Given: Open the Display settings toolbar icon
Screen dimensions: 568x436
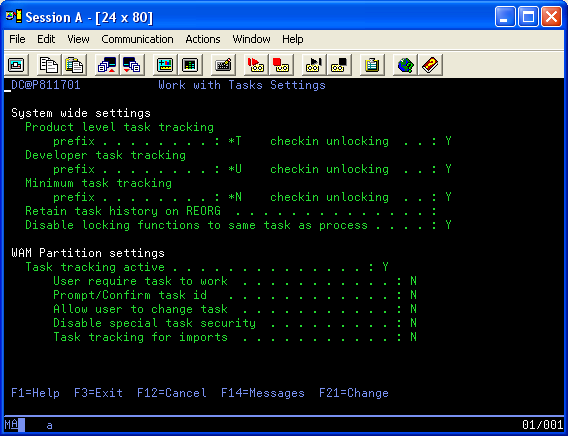Looking at the screenshot, I should (165, 65).
